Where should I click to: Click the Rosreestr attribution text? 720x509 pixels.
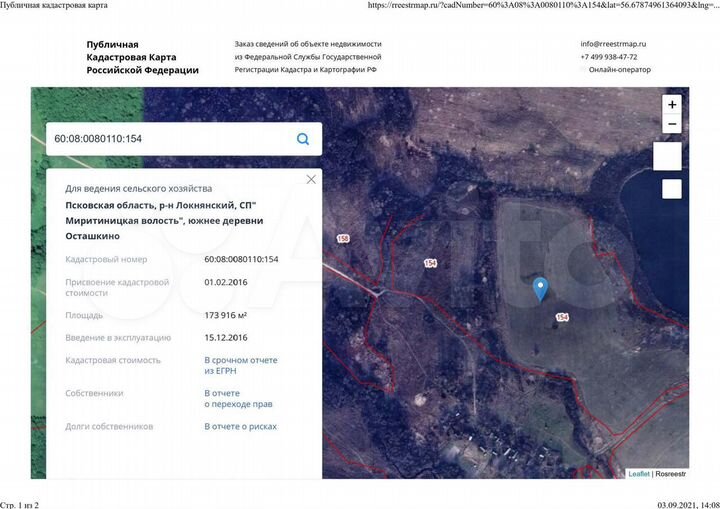[670, 474]
